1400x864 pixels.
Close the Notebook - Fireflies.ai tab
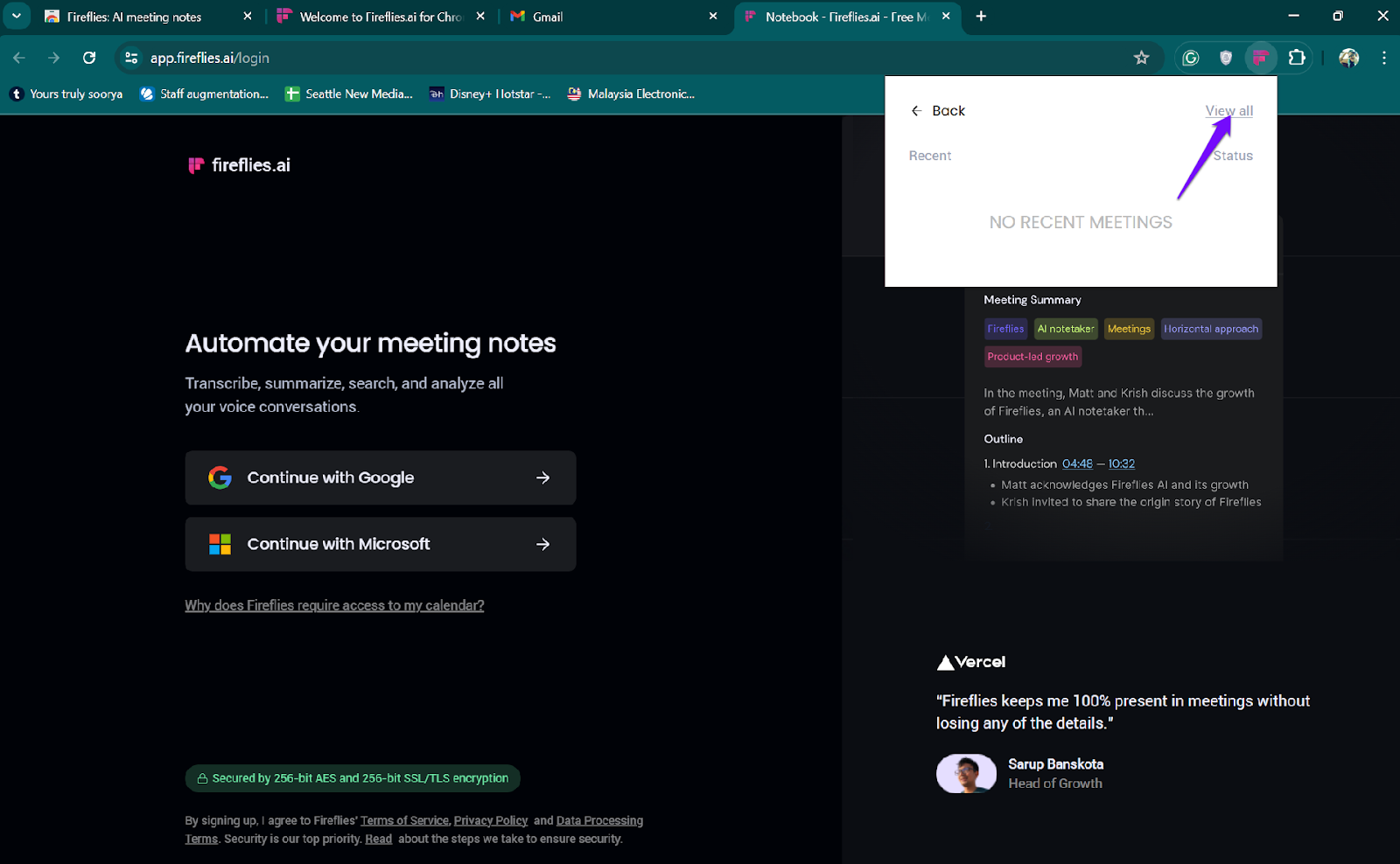tap(946, 16)
